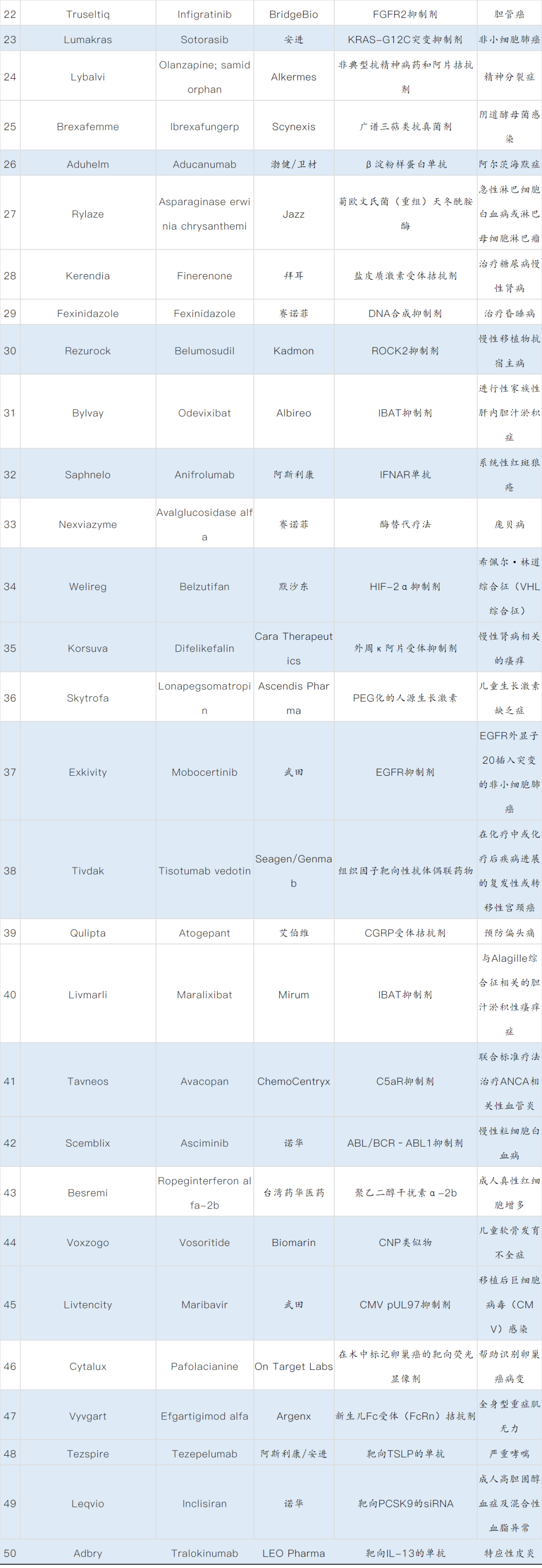
Task: Select the "Mobocertinib" cell
Action: click(x=205, y=772)
